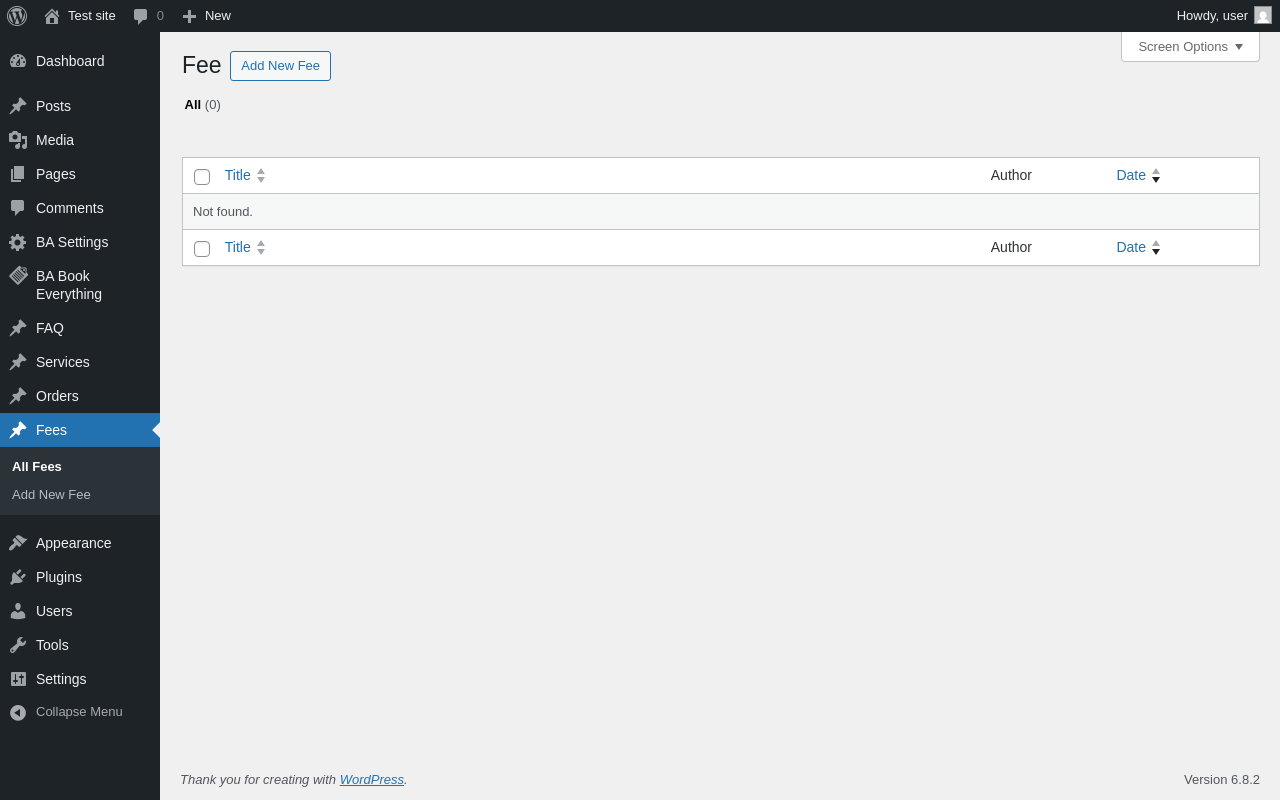Click the Pages document icon
The width and height of the screenshot is (1280, 800).
click(18, 174)
